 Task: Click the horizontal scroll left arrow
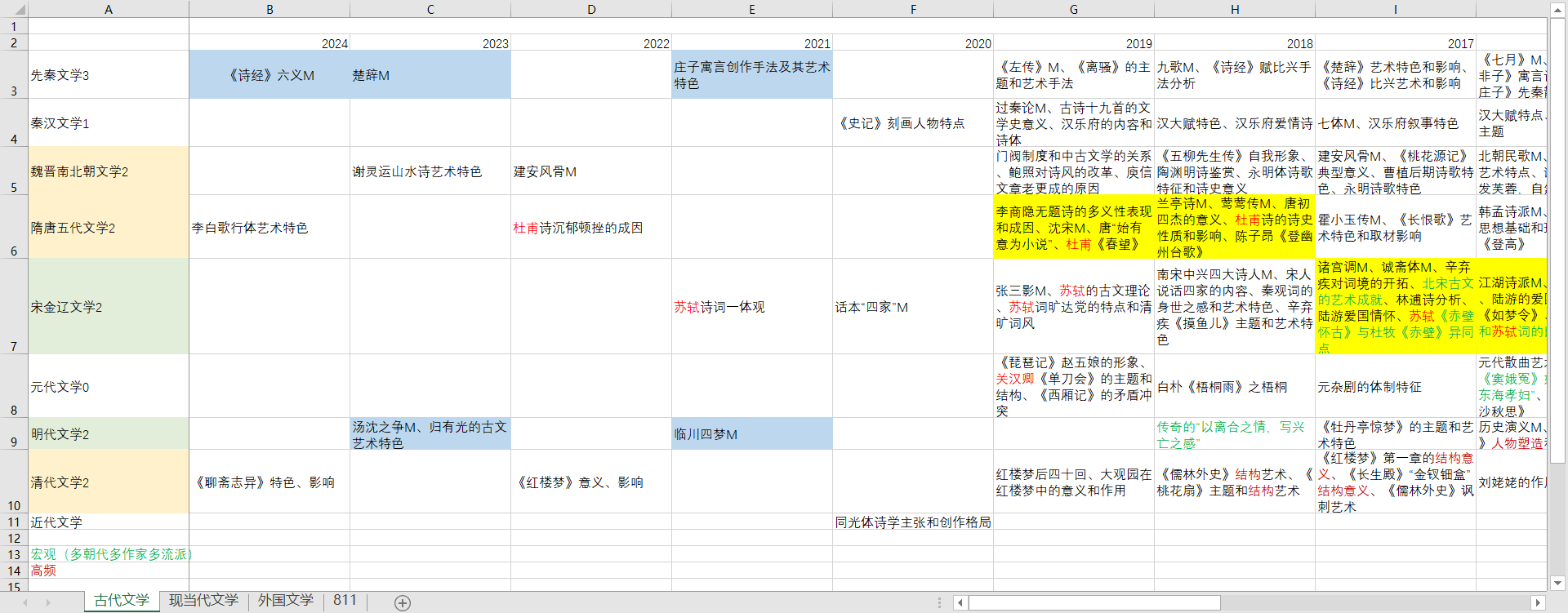click(960, 602)
